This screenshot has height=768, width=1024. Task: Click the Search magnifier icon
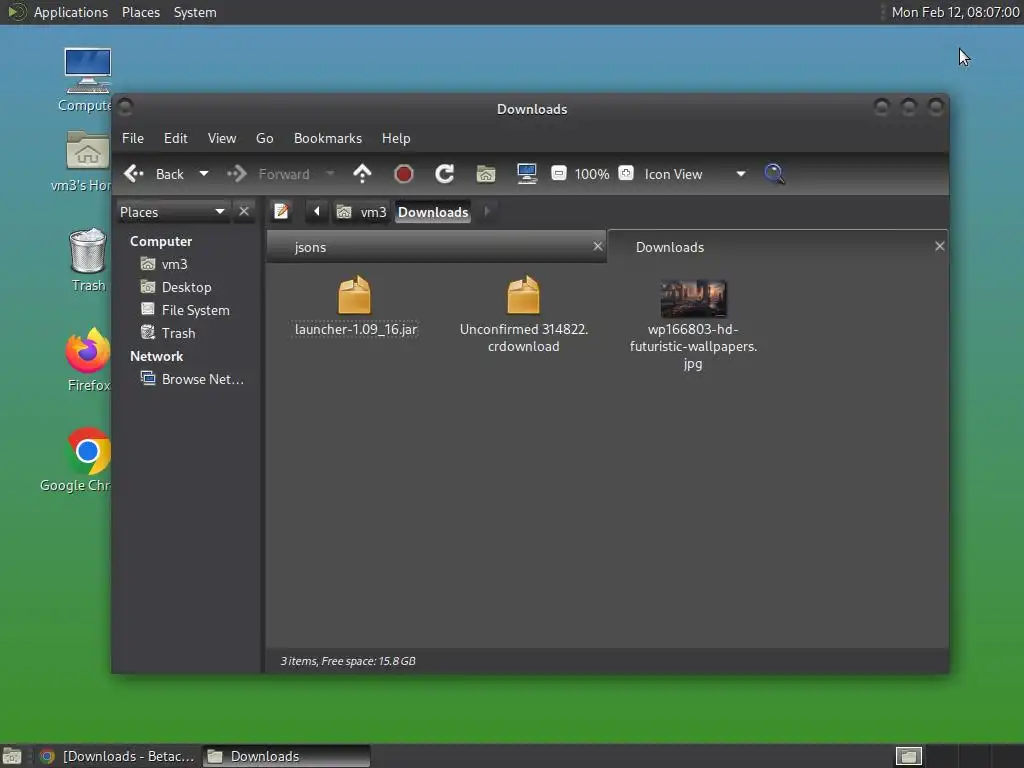774,174
